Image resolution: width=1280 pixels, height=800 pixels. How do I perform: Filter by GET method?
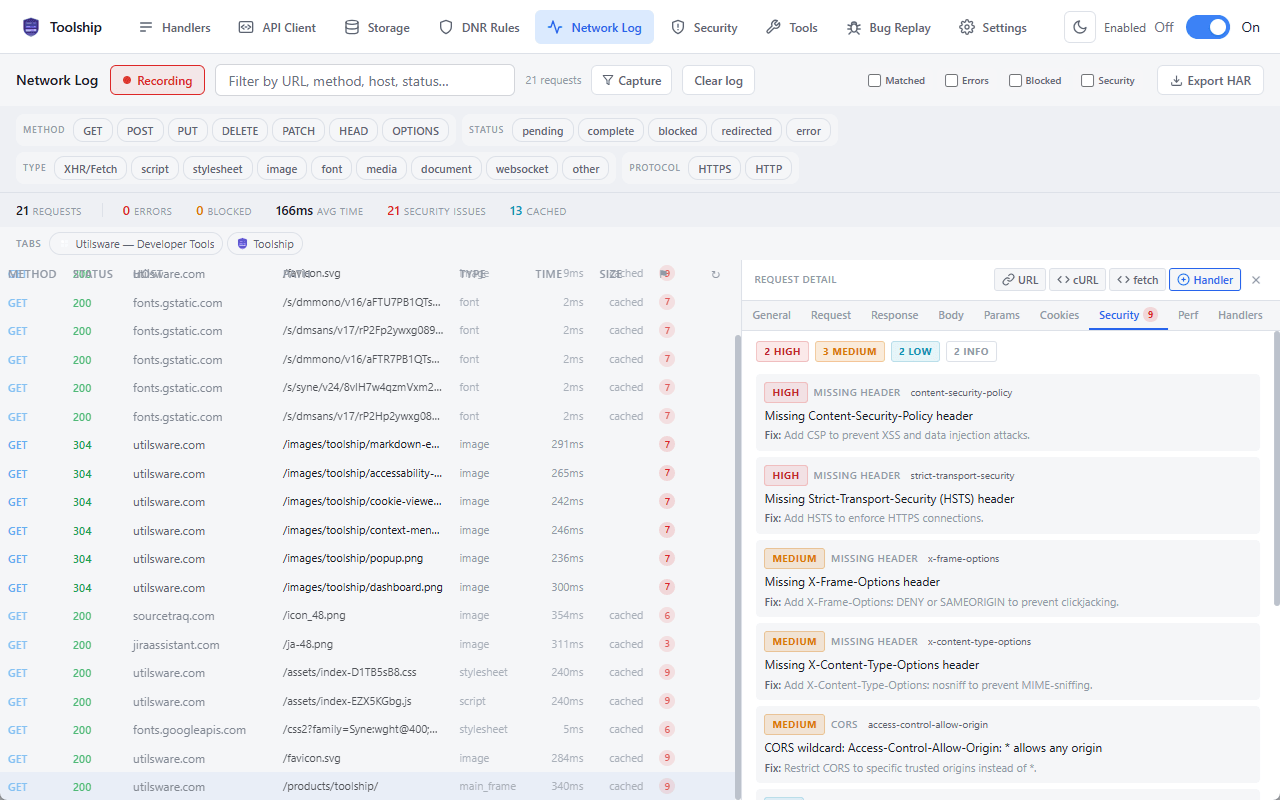tap(93, 130)
